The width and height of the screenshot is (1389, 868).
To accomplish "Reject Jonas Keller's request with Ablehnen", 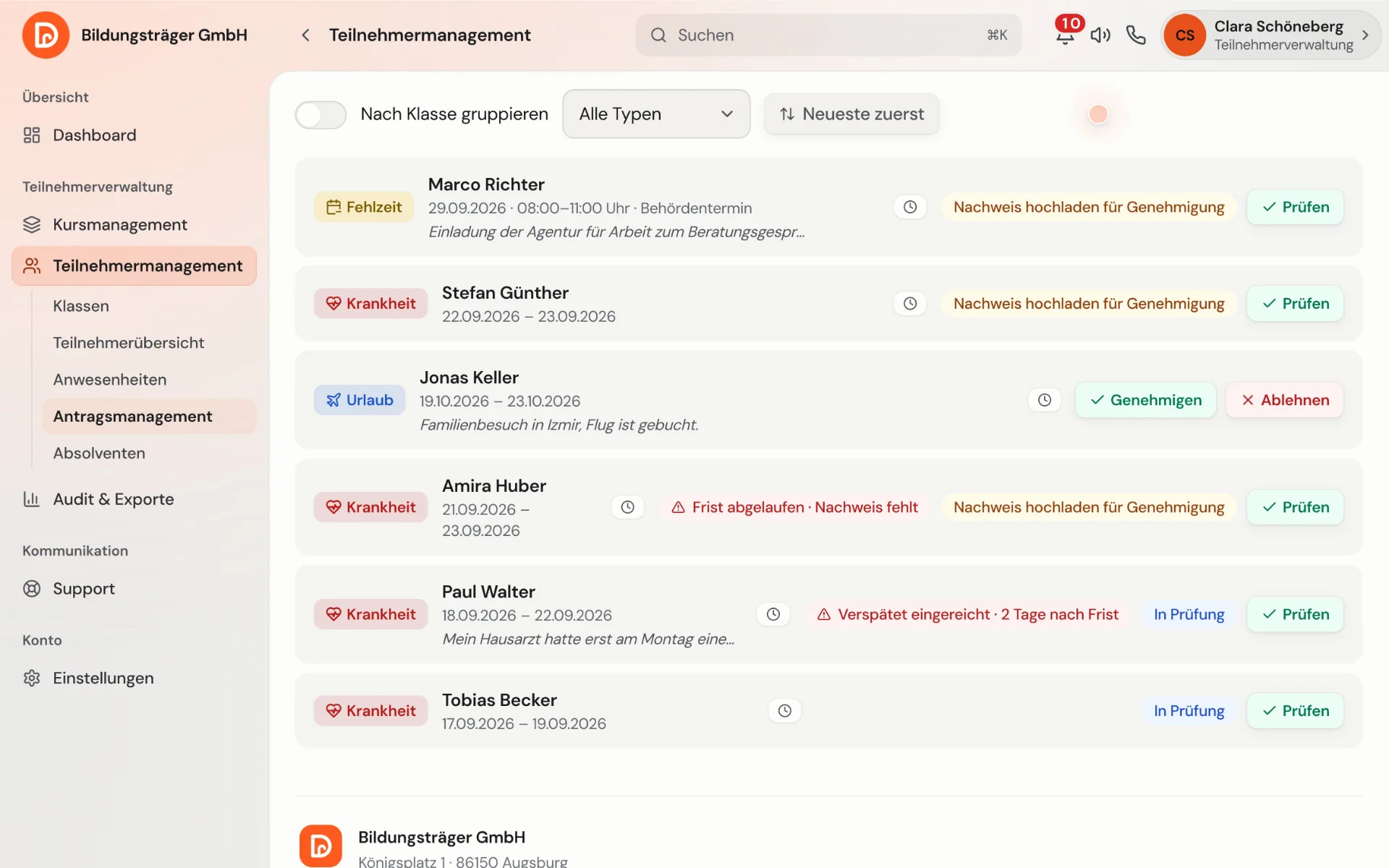I will coord(1285,400).
